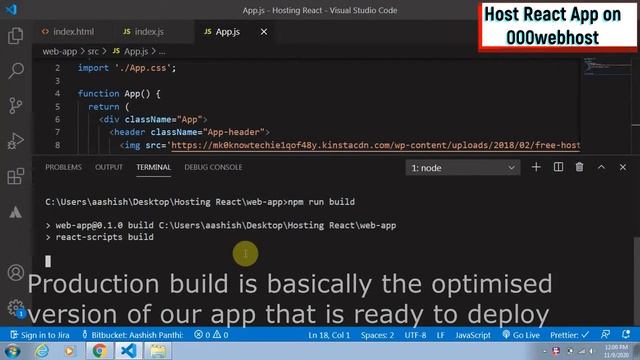This screenshot has width=640, height=360.
Task: Open media player from taskbar
Action: coord(69,351)
